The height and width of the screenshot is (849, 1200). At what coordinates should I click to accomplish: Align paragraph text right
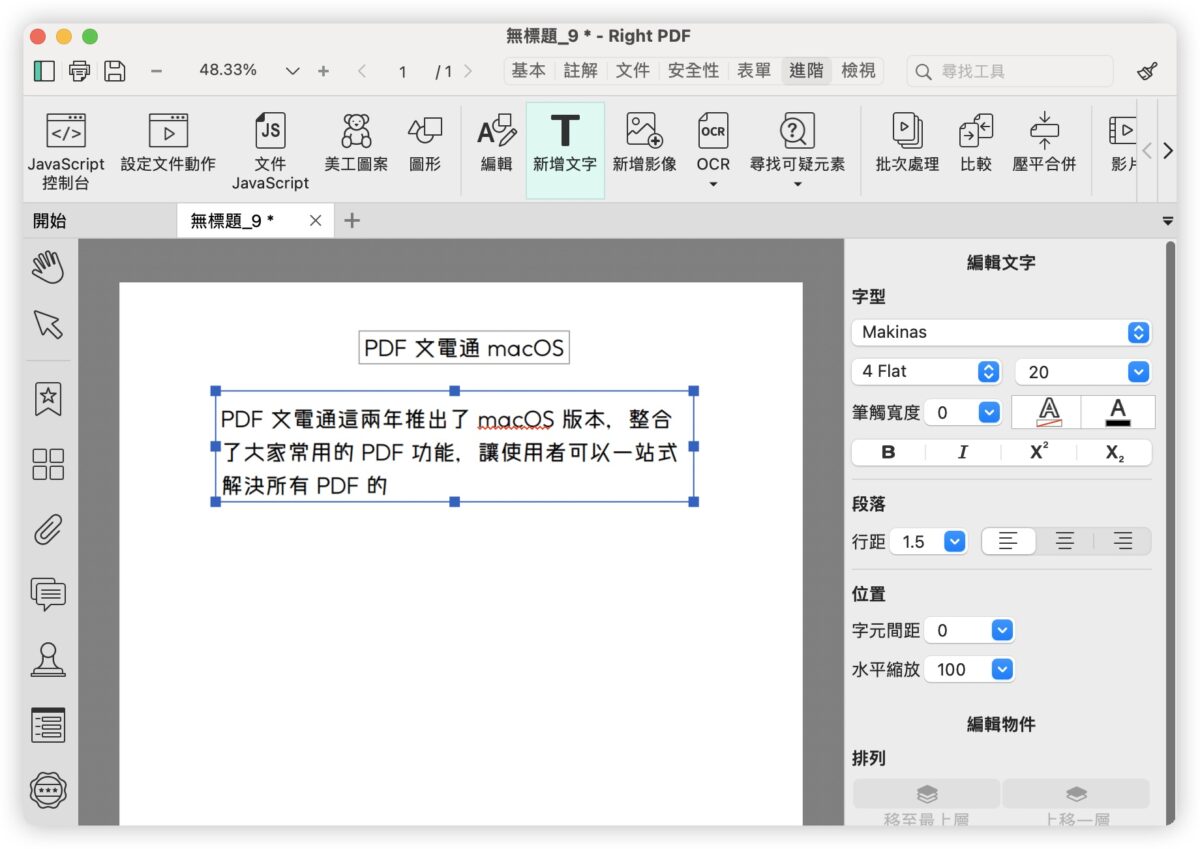[x=1123, y=541]
